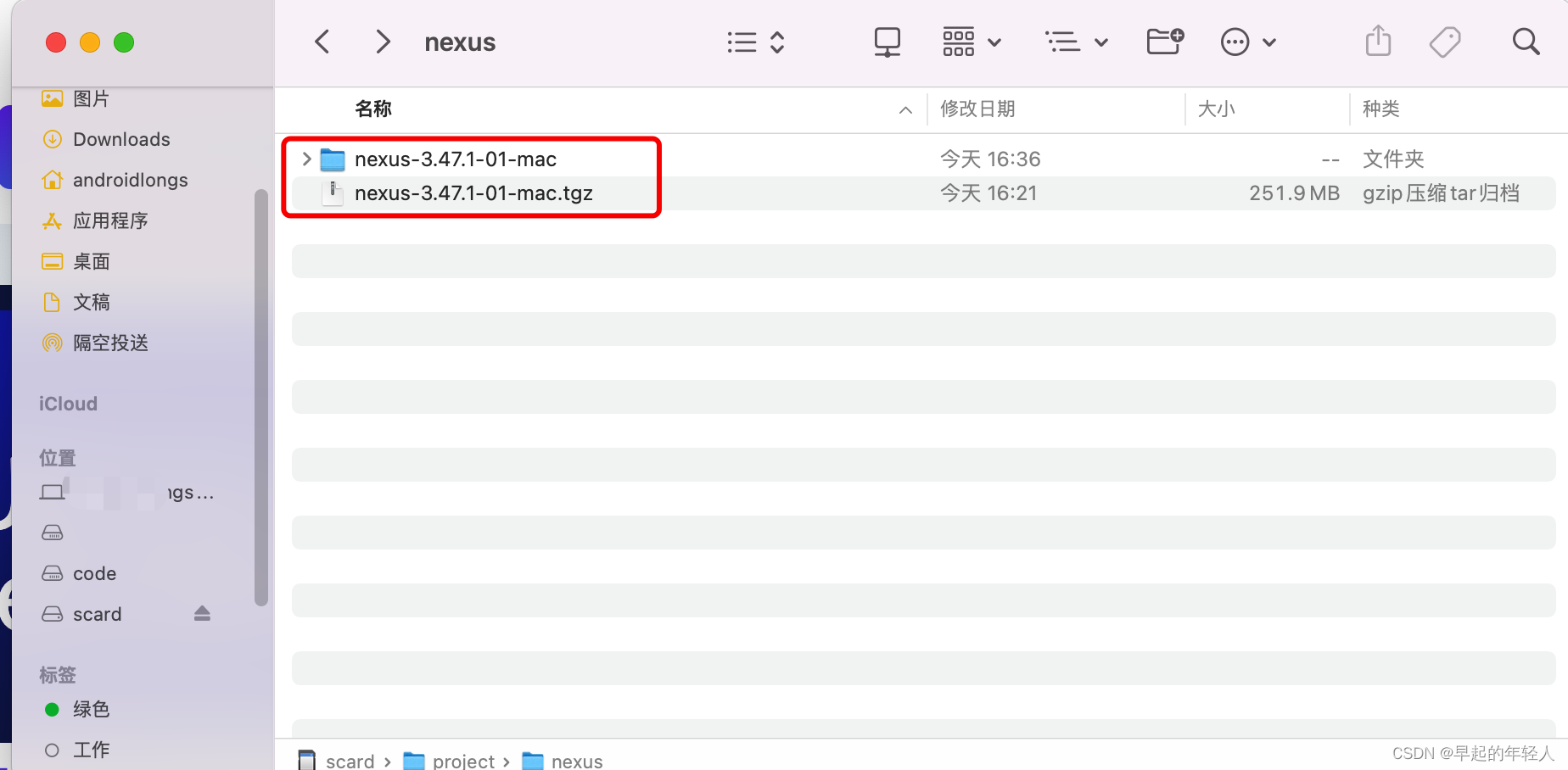Click the nexus window title
Image resolution: width=1568 pixels, height=770 pixels.
460,42
